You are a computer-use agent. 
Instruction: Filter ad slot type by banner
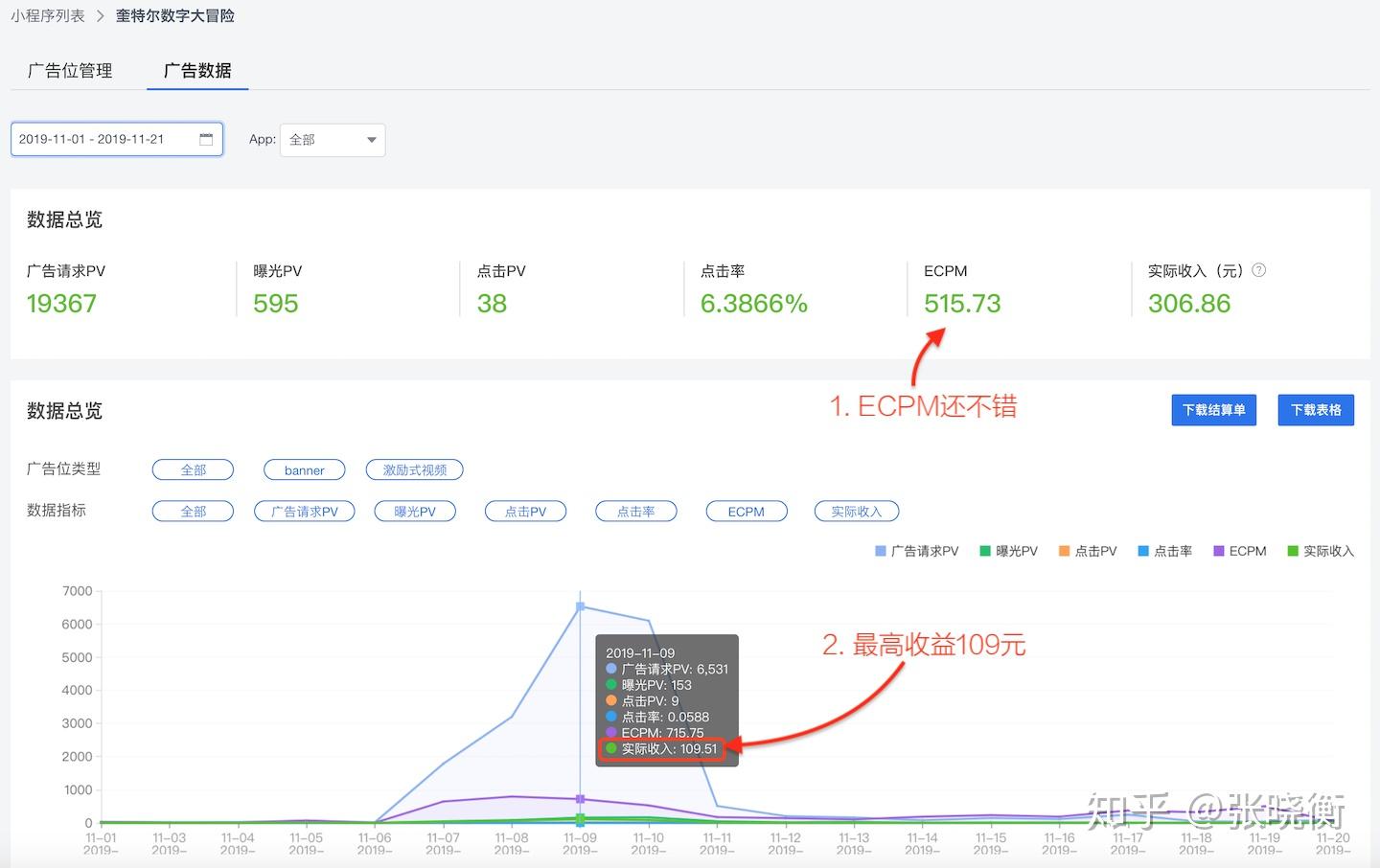tap(304, 469)
